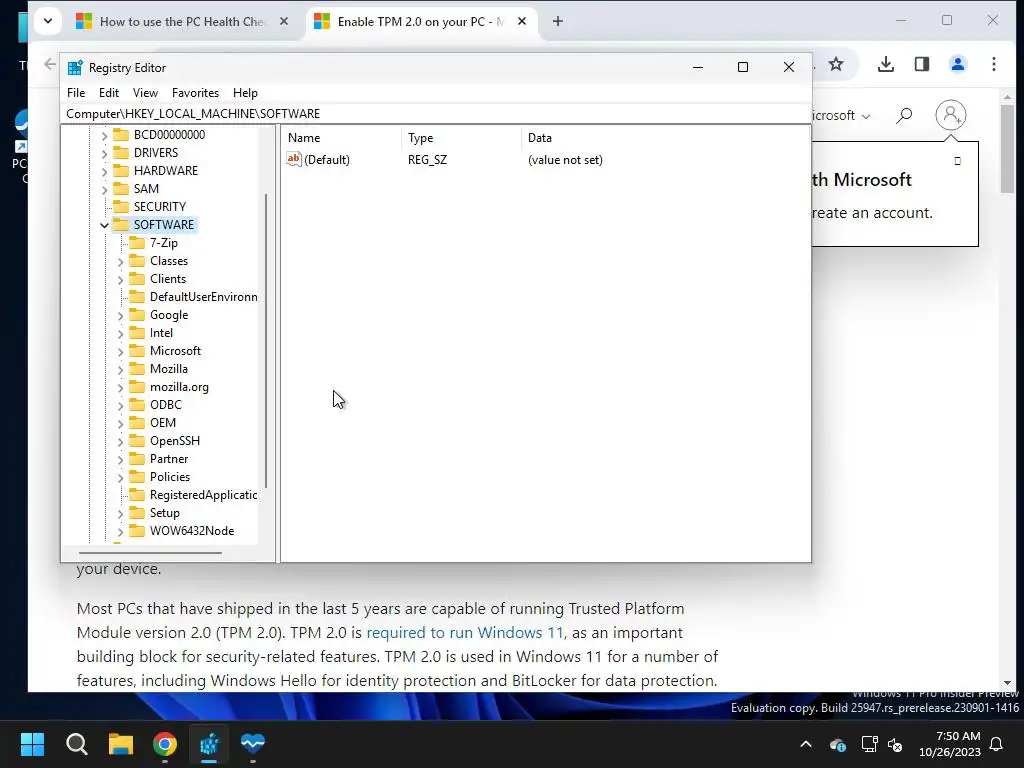The image size is (1024, 768).
Task: Expand the DRIVERS key
Action: point(104,153)
